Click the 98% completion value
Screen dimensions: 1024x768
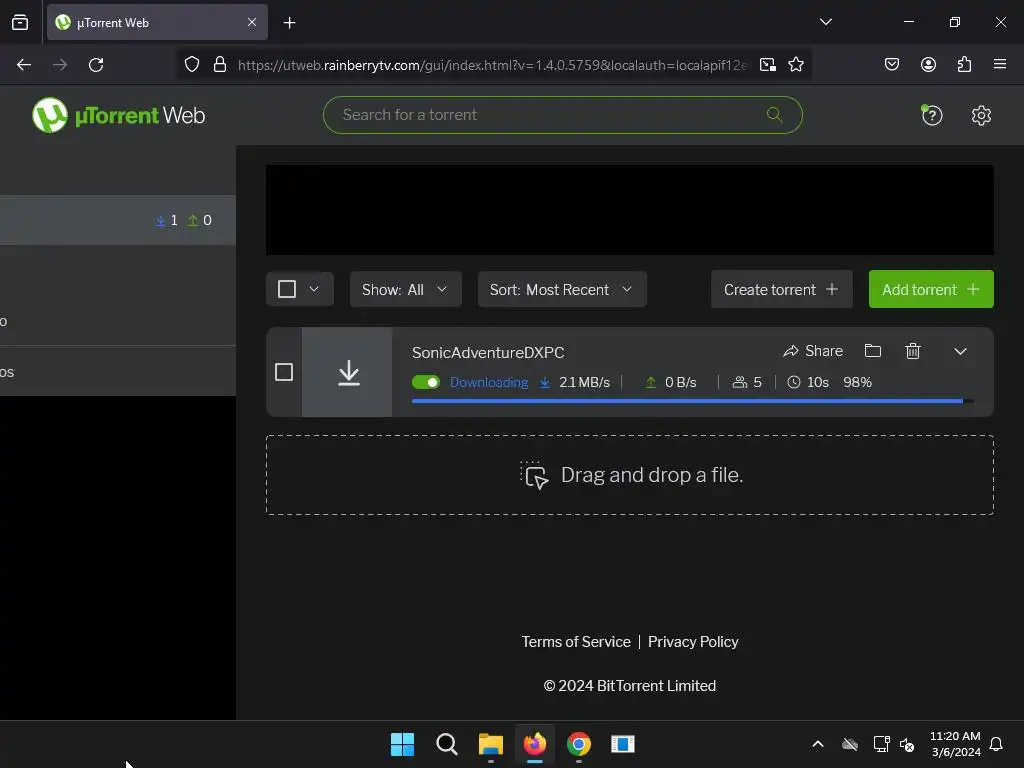857,382
